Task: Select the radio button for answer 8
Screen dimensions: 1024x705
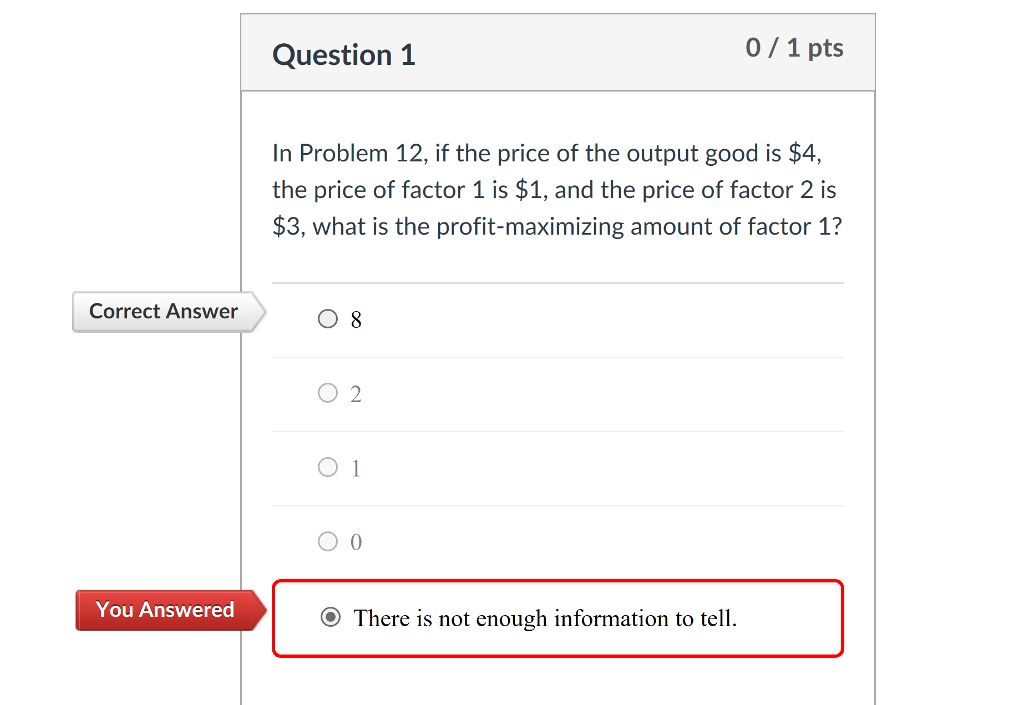Action: pos(328,319)
